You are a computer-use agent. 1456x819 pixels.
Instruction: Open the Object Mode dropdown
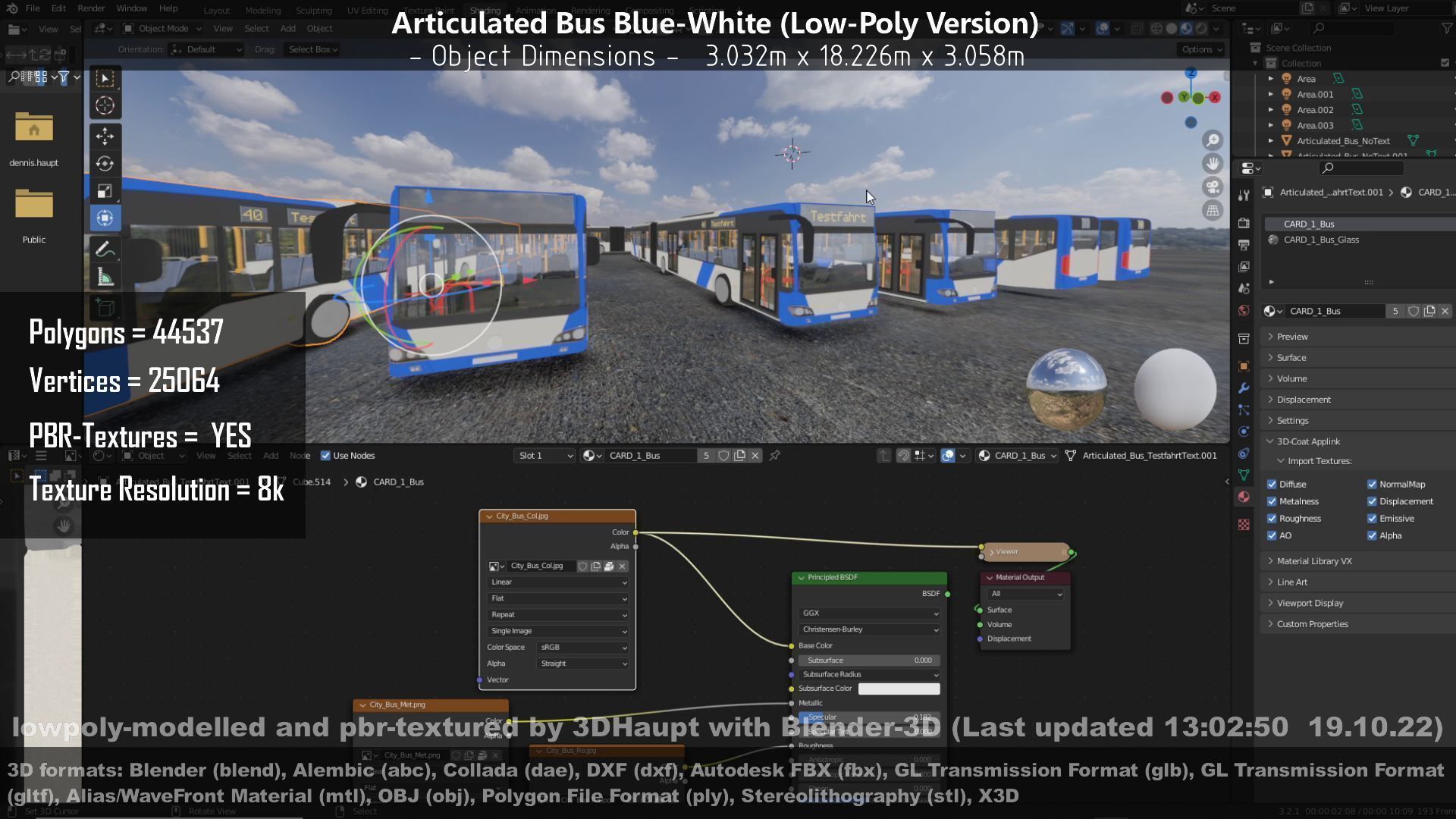pyautogui.click(x=162, y=29)
